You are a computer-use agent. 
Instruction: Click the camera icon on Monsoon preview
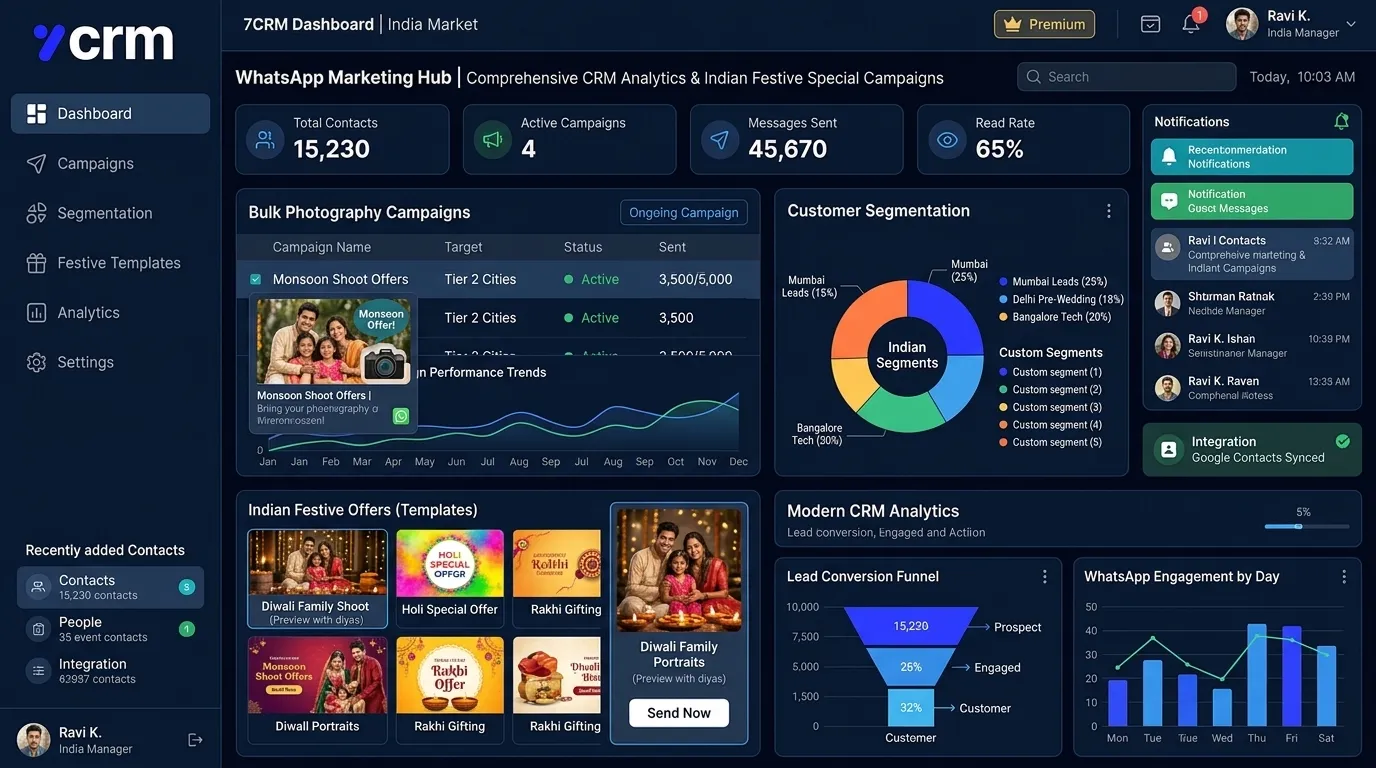coord(384,363)
